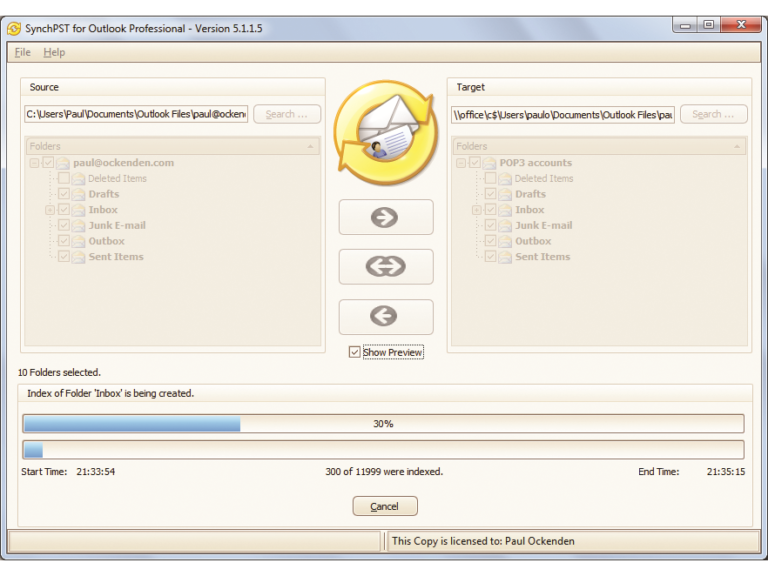
Task: Select the Sent Items label in Source tree
Action: pos(116,257)
